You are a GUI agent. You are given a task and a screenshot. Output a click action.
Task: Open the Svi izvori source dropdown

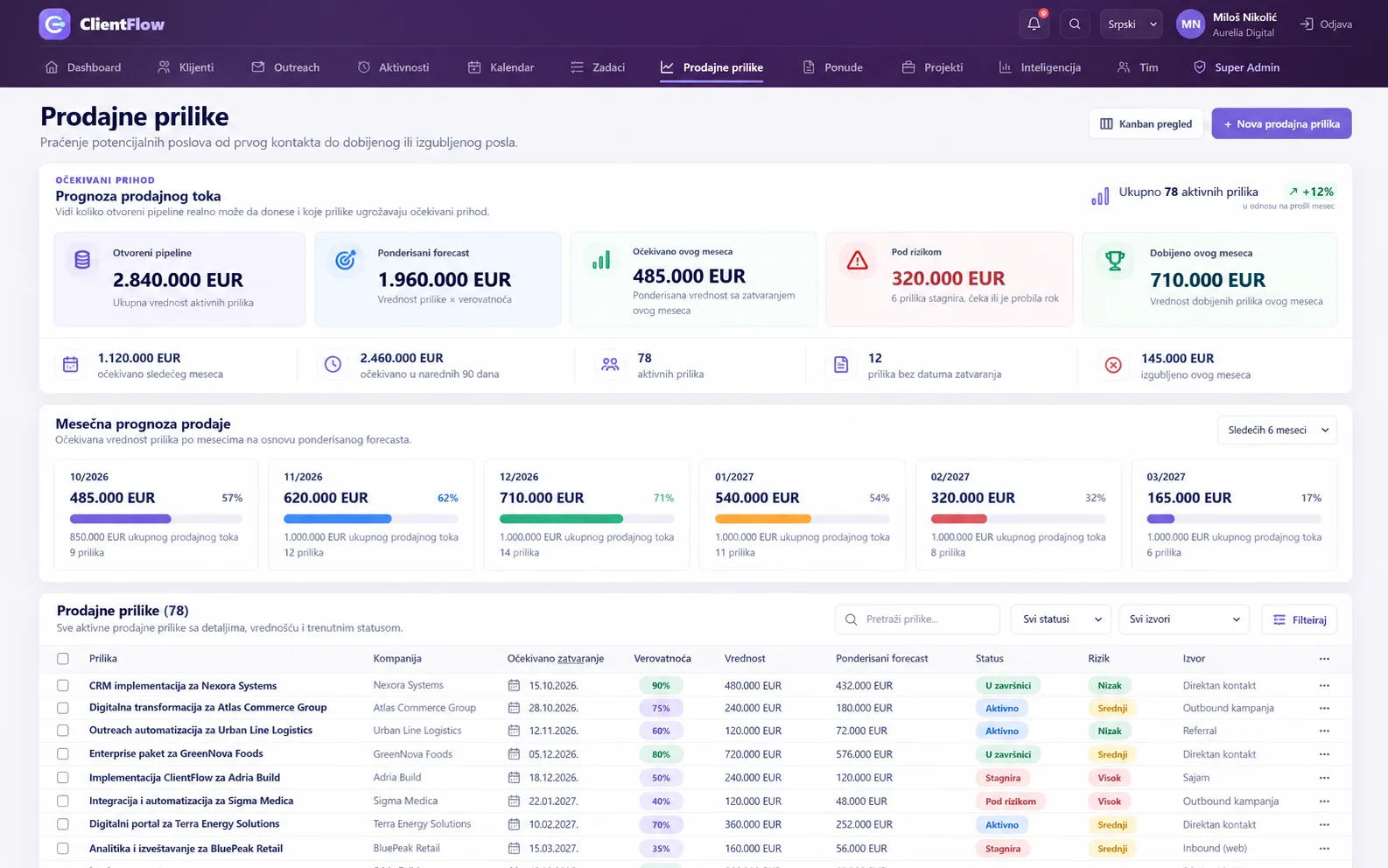coord(1184,619)
